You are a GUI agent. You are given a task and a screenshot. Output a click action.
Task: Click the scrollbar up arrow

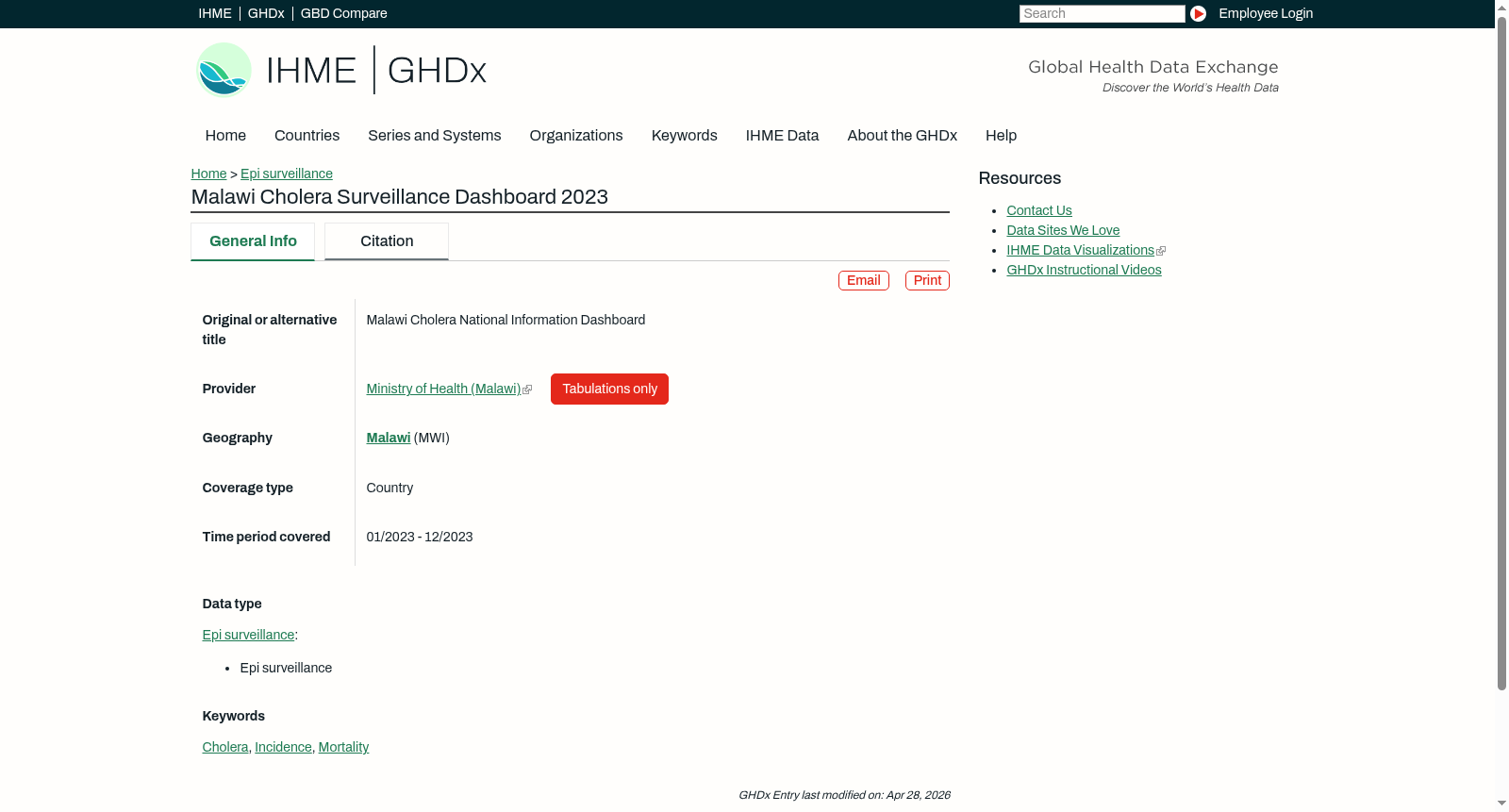point(1501,7)
